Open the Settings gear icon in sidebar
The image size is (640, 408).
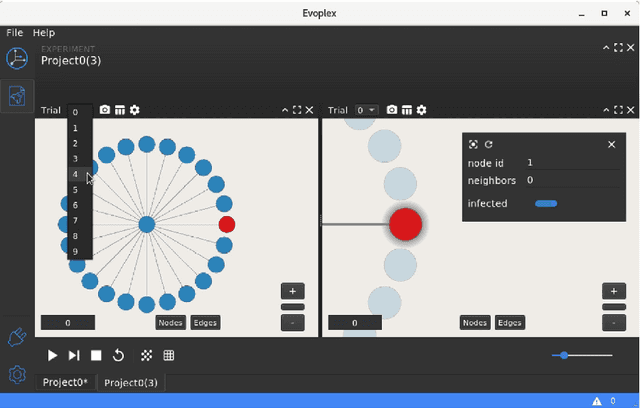pos(17,375)
